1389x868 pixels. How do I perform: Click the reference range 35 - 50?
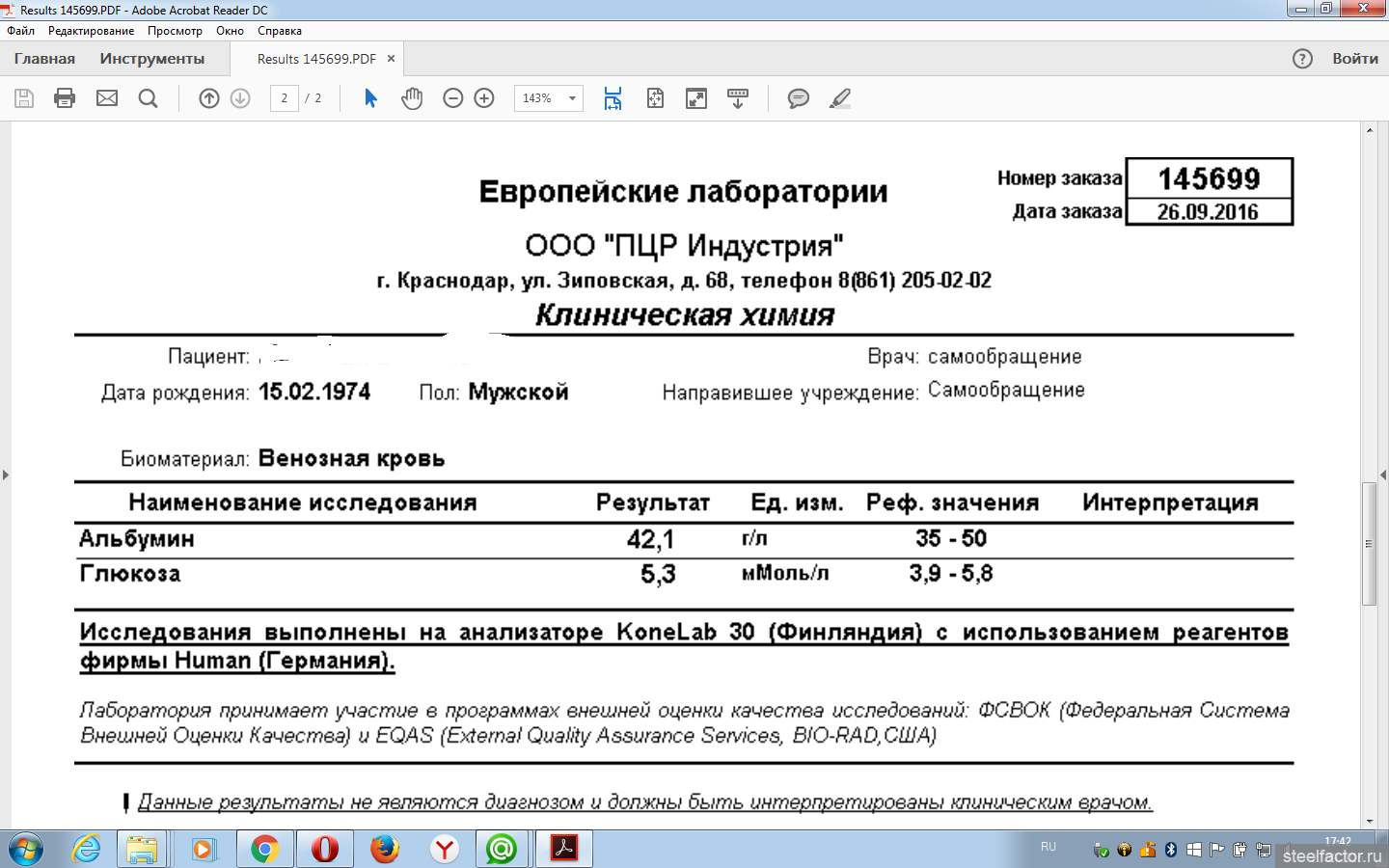coord(951,538)
